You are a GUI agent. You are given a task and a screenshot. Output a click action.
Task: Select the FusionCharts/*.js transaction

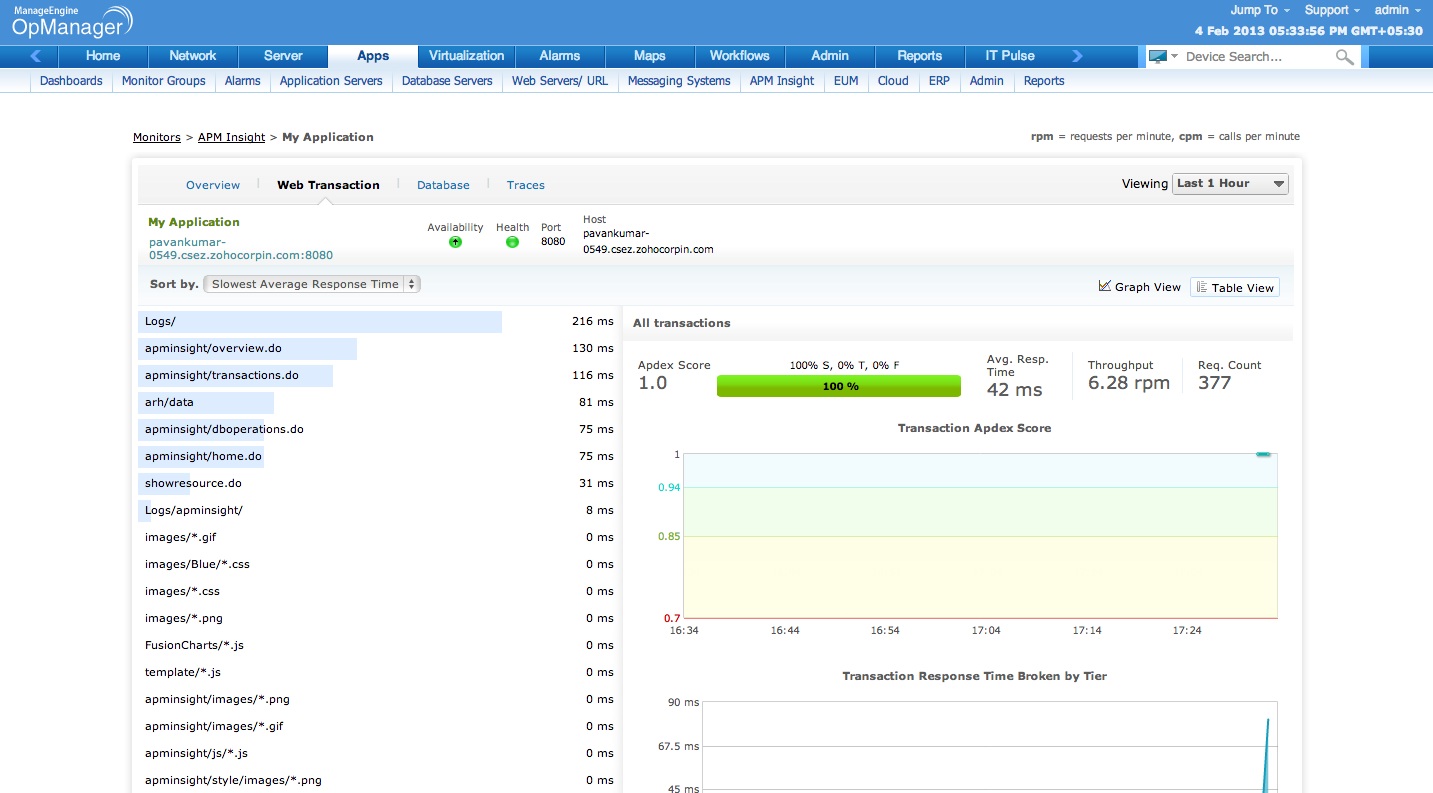tap(378, 645)
